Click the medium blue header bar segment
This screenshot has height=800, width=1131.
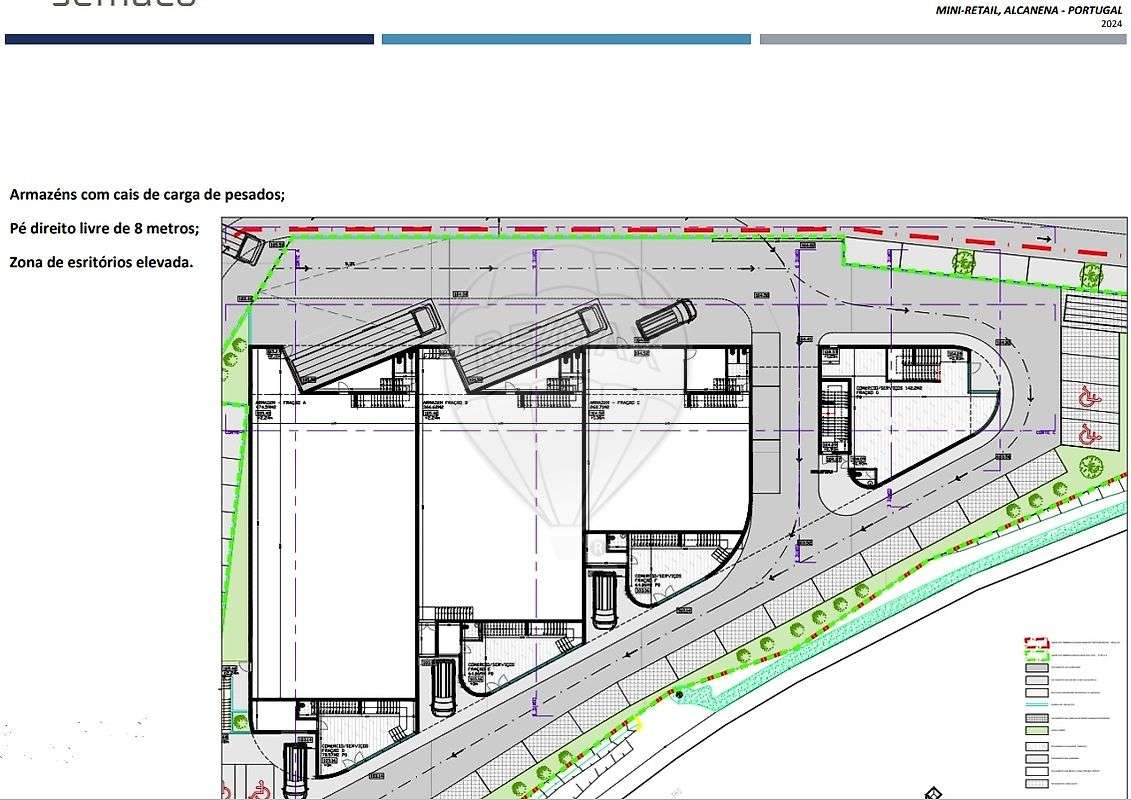(x=566, y=39)
